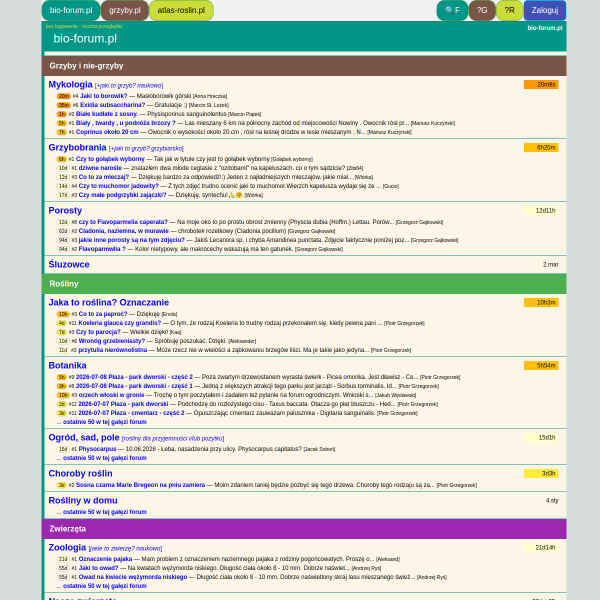
Task: Open the Zoologia forum section
Action: (x=67, y=548)
